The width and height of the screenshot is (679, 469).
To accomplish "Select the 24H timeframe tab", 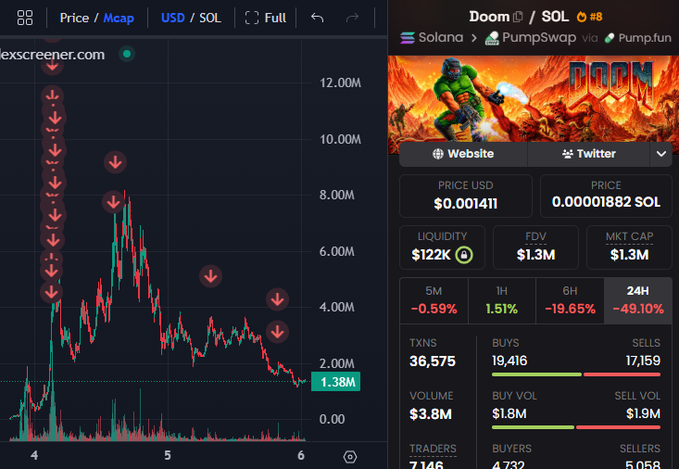I will (x=638, y=300).
